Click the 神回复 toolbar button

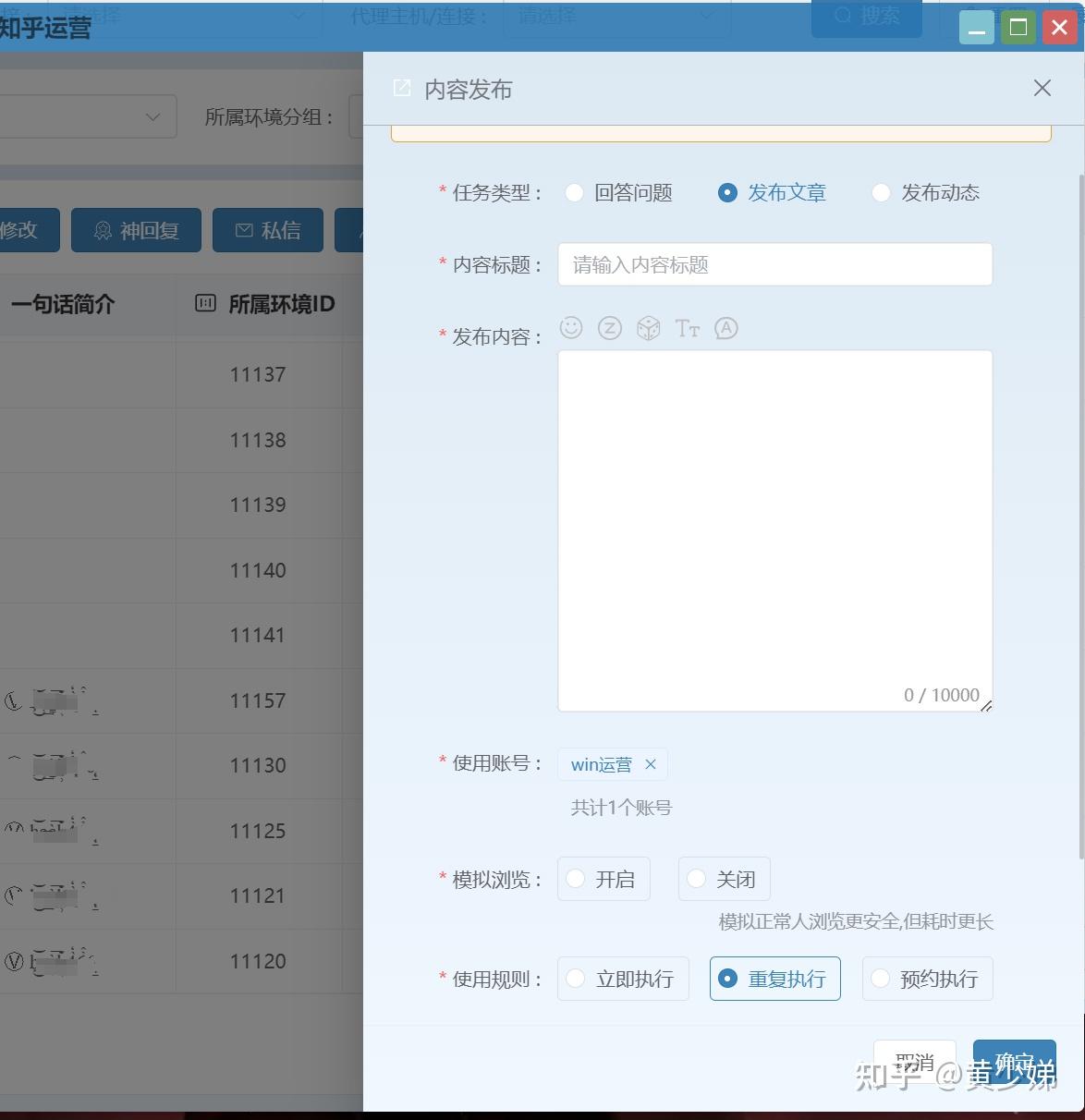[x=136, y=230]
